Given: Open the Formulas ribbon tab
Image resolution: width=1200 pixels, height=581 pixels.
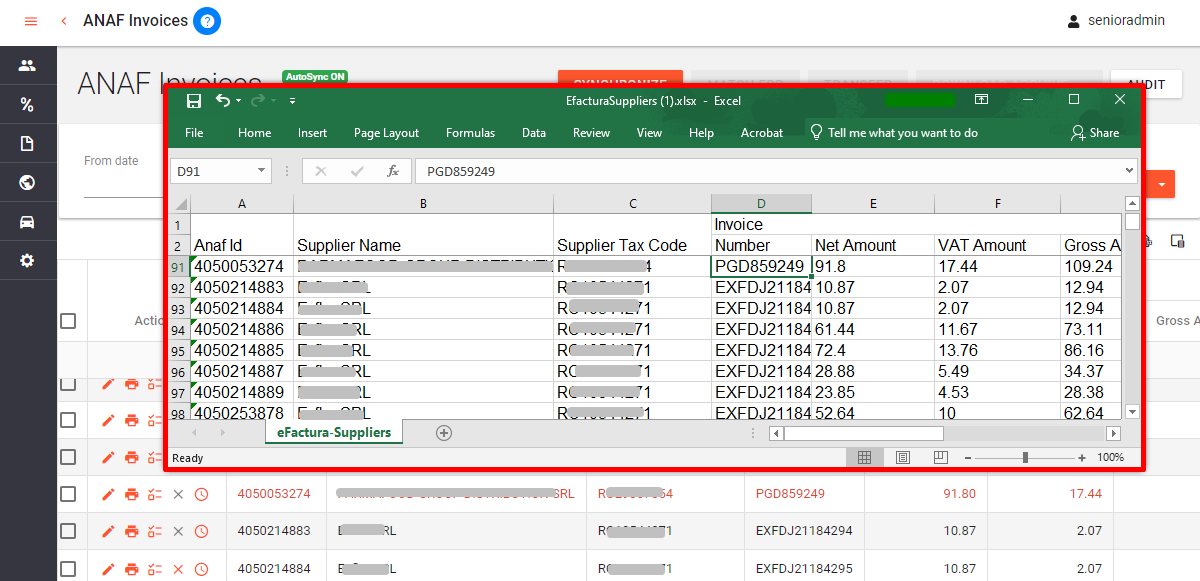Looking at the screenshot, I should [x=470, y=133].
